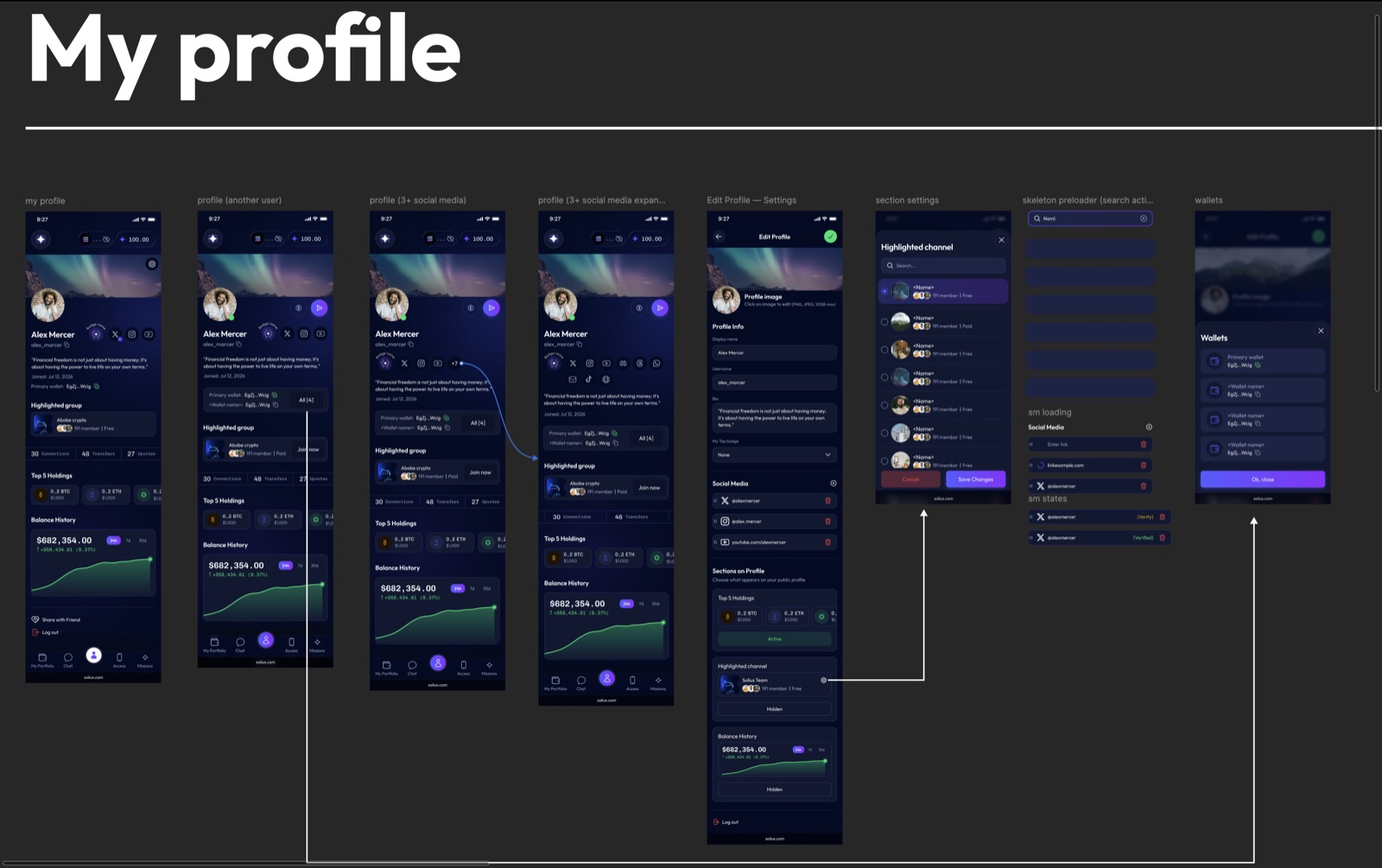This screenshot has width=1382, height=868.
Task: Click add icon beside Social Media in Edit Profile
Action: click(833, 484)
